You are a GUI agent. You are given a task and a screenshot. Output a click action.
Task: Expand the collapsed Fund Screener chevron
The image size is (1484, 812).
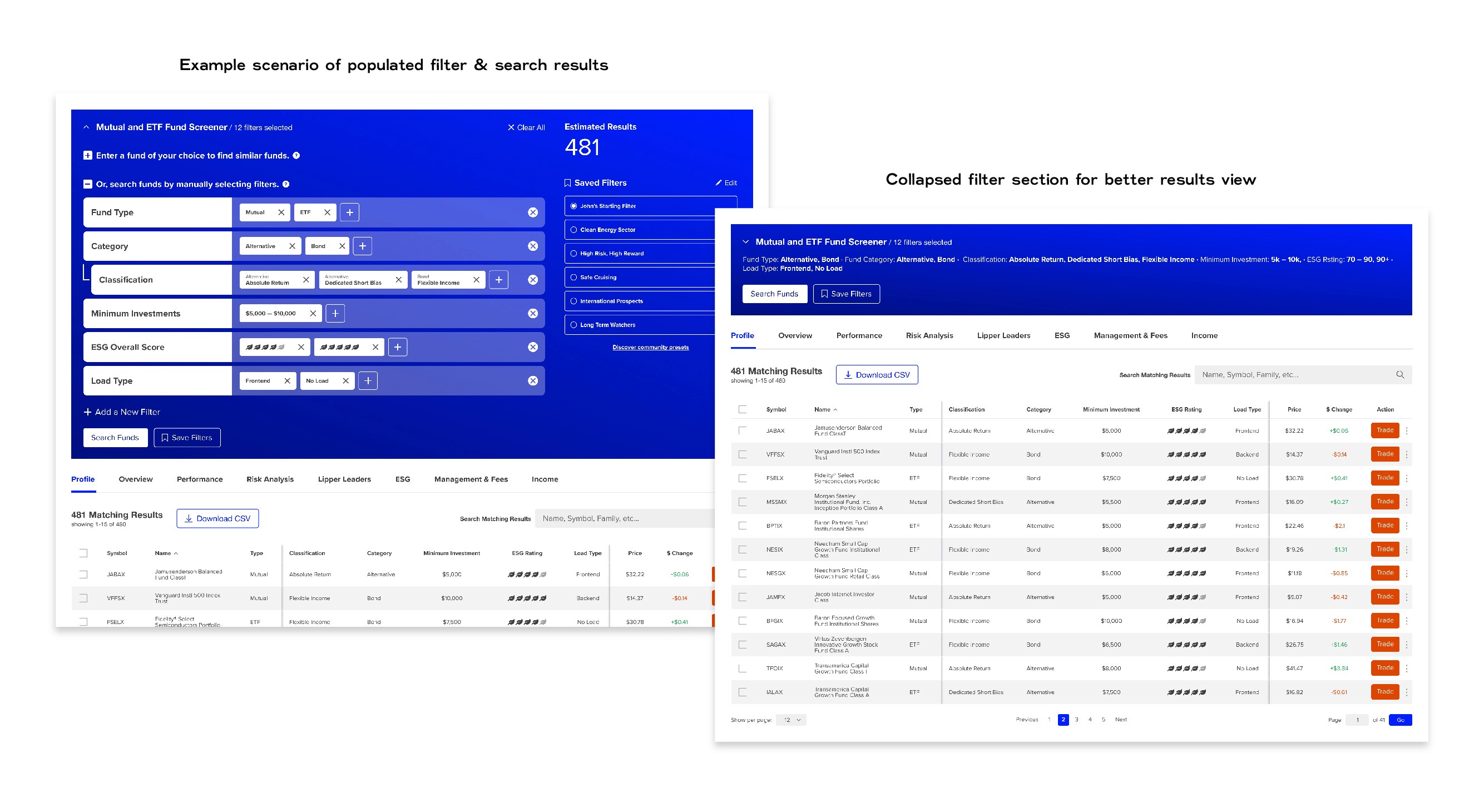(x=745, y=242)
